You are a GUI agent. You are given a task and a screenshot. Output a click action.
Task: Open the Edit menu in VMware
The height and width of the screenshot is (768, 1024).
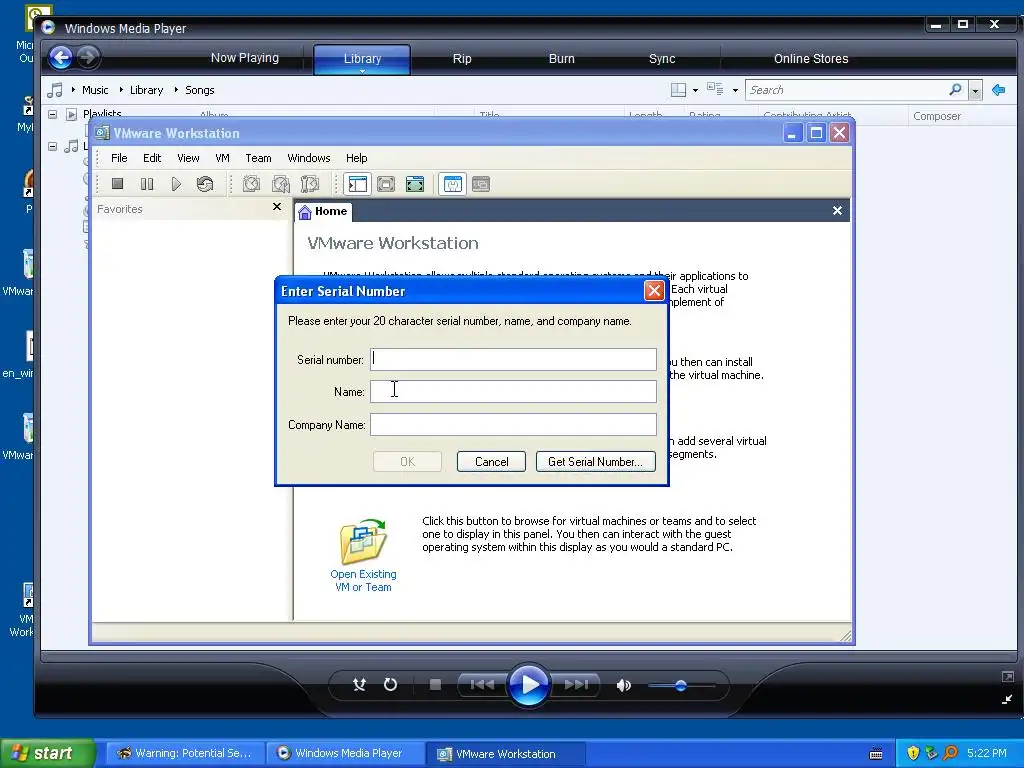tap(152, 158)
